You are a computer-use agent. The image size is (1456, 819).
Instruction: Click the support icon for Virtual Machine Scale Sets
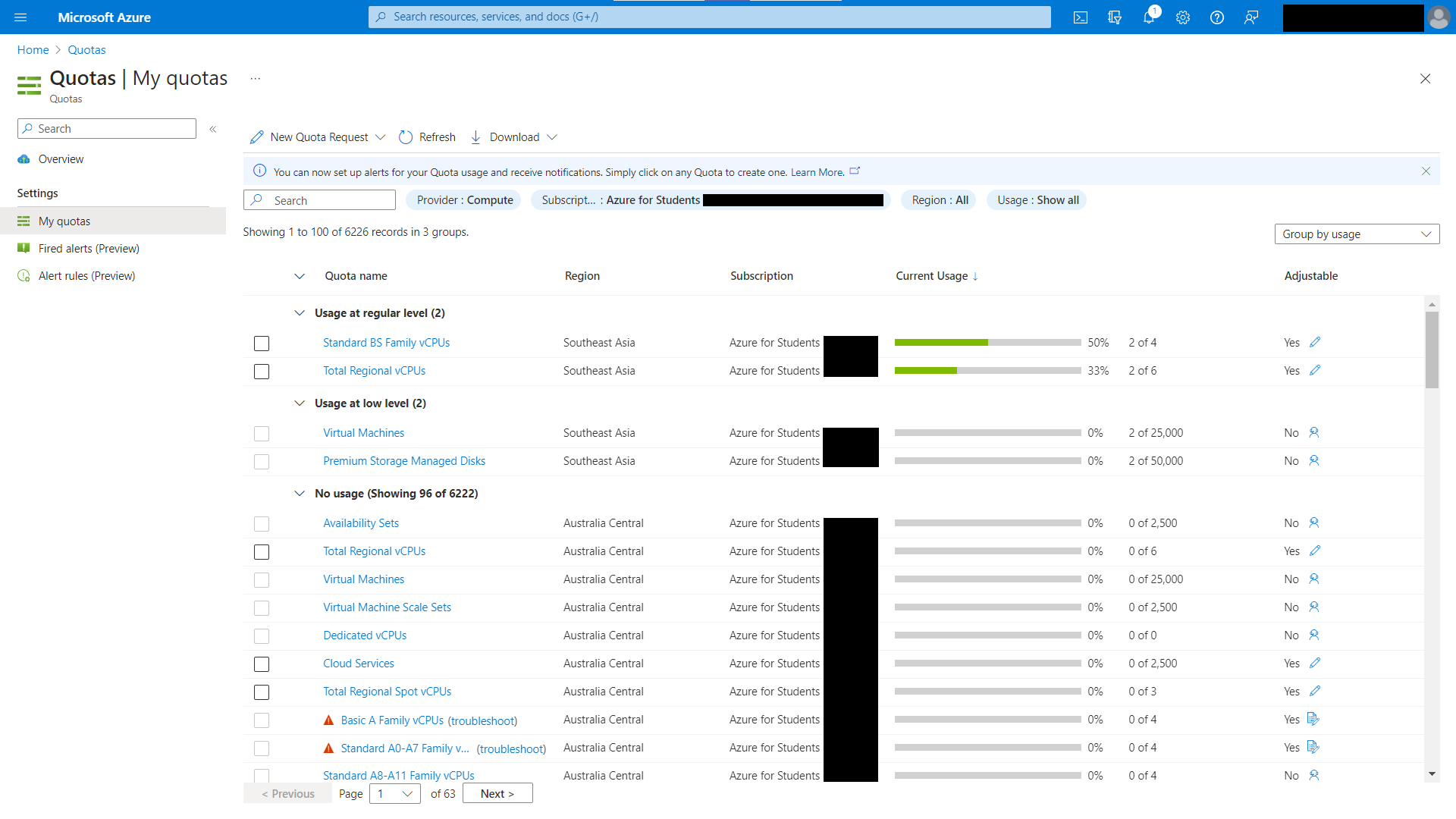point(1314,607)
